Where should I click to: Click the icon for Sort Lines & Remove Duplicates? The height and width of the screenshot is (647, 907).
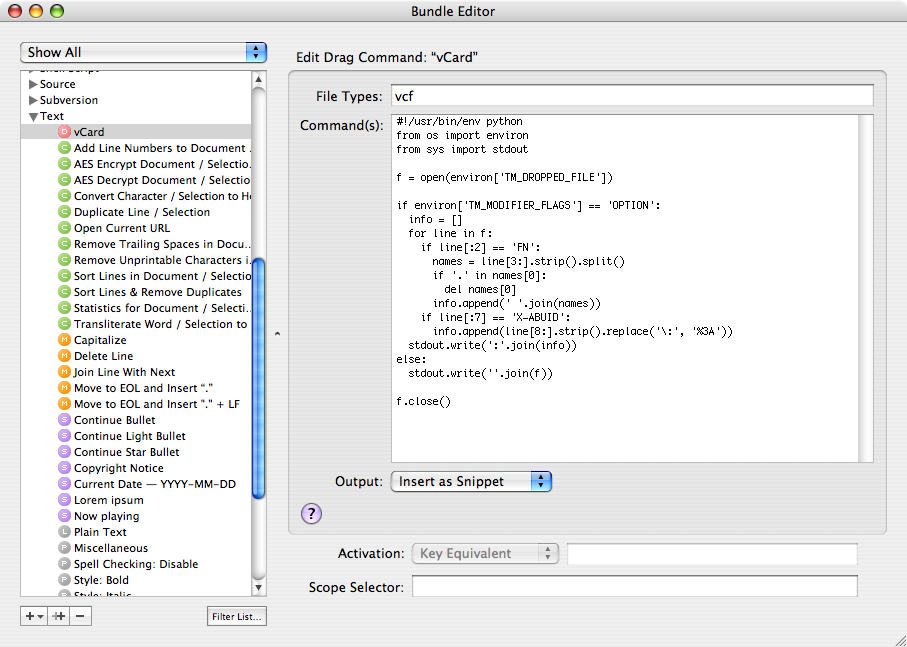tap(64, 292)
